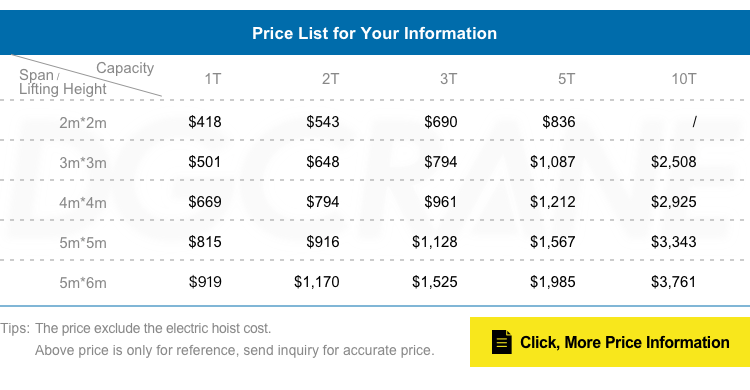Image resolution: width=750 pixels, height=390 pixels.
Task: Click the 4m*4m row label
Action: coord(83,203)
